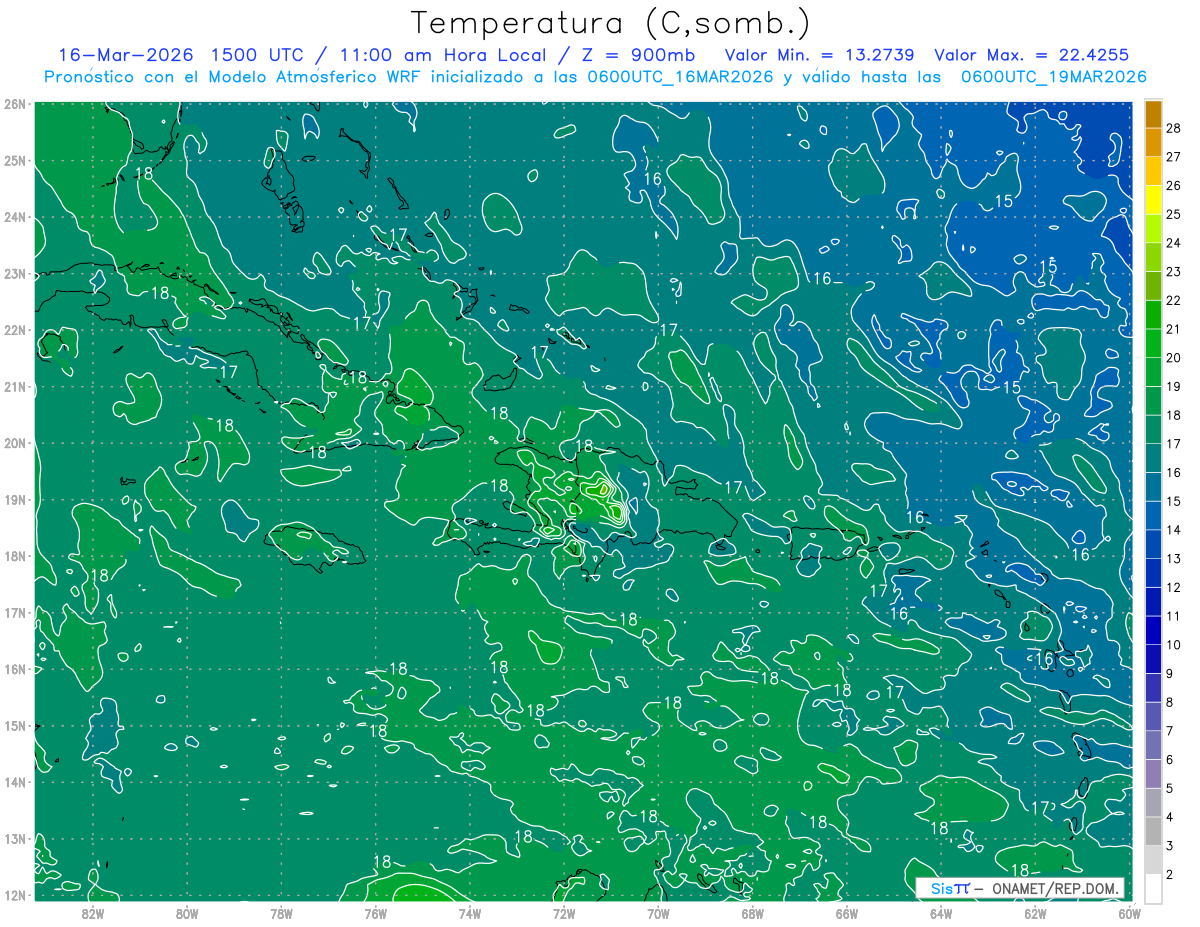
Task: Click the "1500 UTC" time text
Action: click(x=259, y=55)
